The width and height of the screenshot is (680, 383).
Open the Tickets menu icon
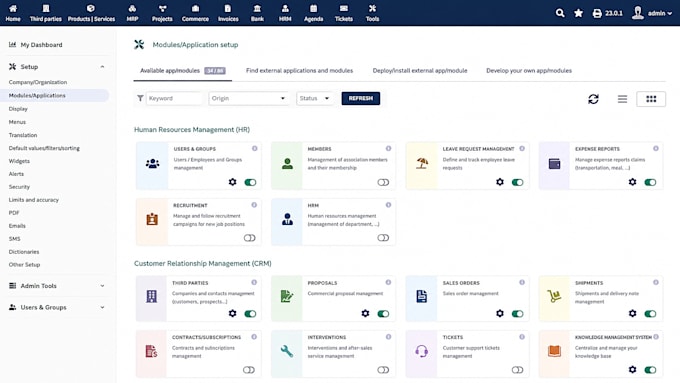click(x=343, y=9)
